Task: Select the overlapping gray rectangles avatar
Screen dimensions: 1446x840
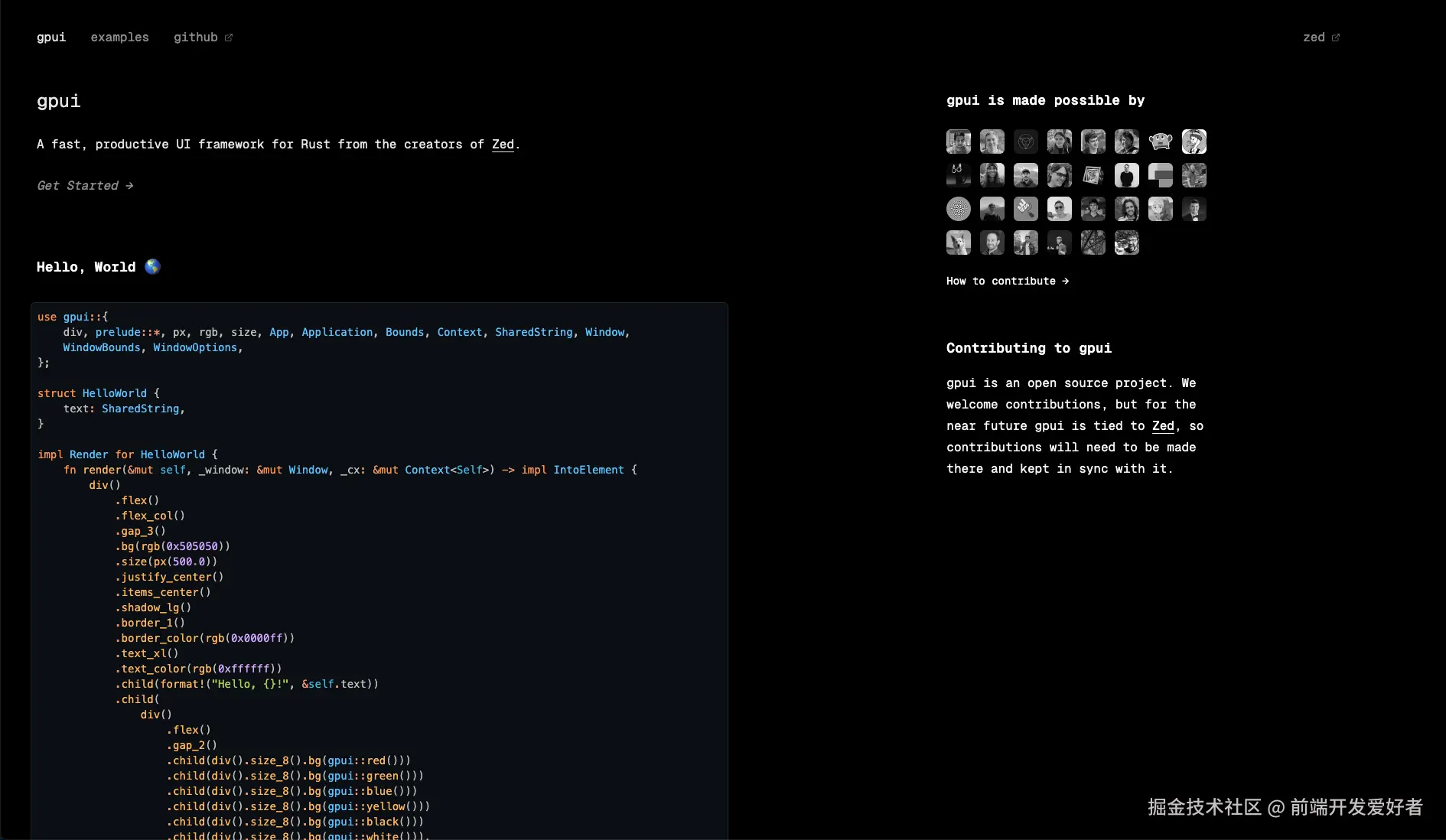Action: click(1161, 175)
